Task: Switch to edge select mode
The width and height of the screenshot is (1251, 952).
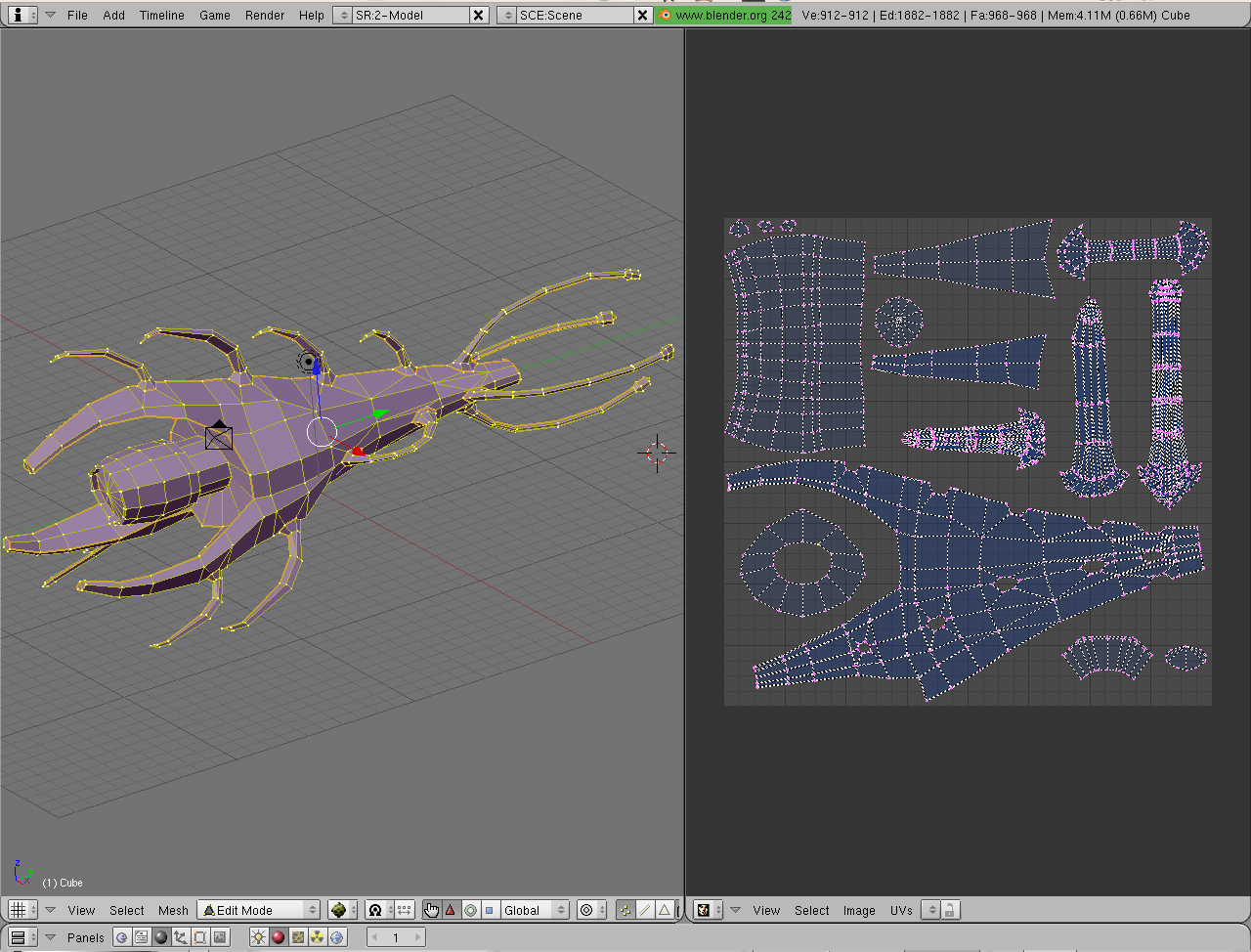Action: pyautogui.click(x=645, y=910)
